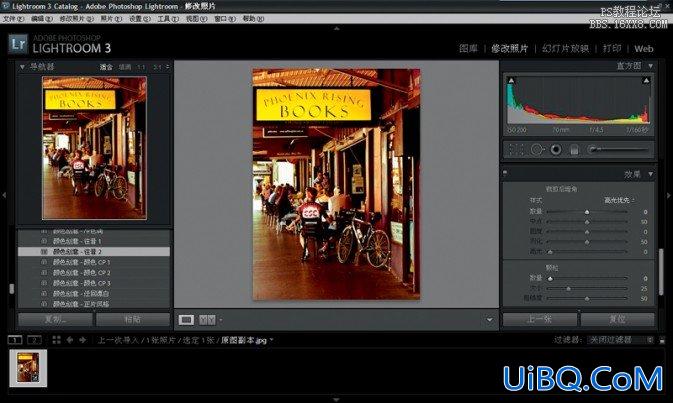Click icon beside the highlighted preset row
Screen dimensions: 673x403
click(44, 251)
